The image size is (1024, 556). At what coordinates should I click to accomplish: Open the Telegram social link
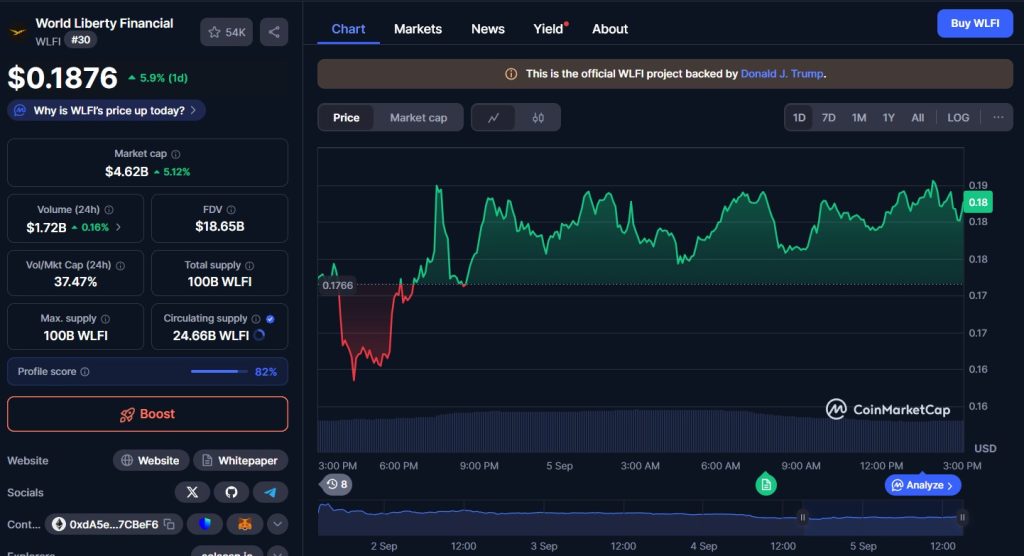269,491
